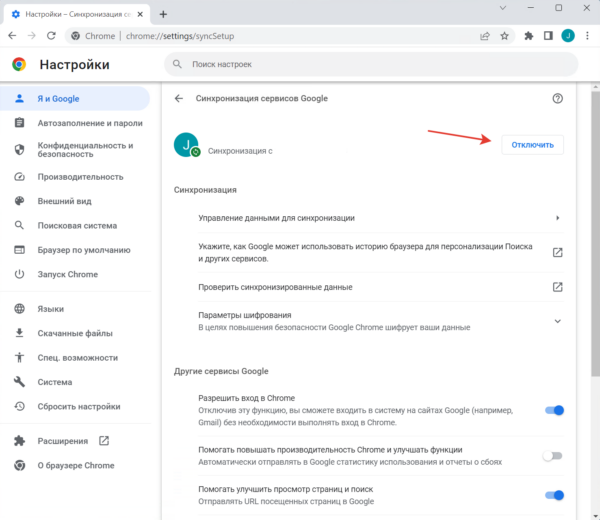This screenshot has width=600, height=520.
Task: Click the shield icon for Конфиденциальность
Action: [20, 150]
